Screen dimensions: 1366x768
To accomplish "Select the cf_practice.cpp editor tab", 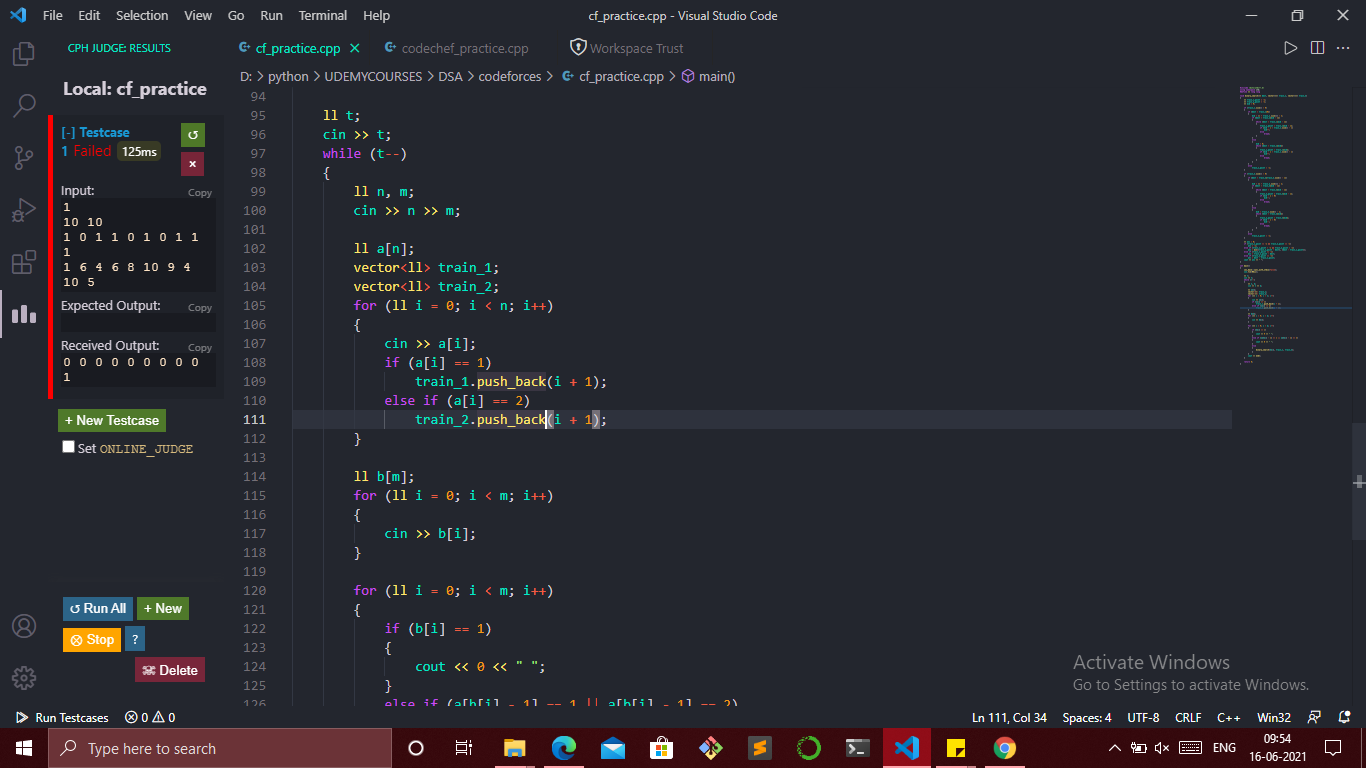I will coord(300,48).
